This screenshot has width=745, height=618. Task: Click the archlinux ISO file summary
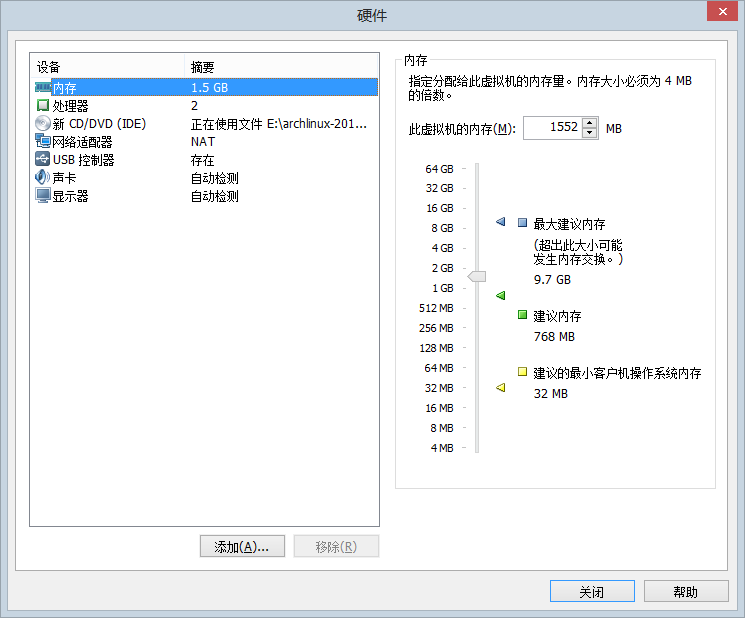tap(279, 124)
